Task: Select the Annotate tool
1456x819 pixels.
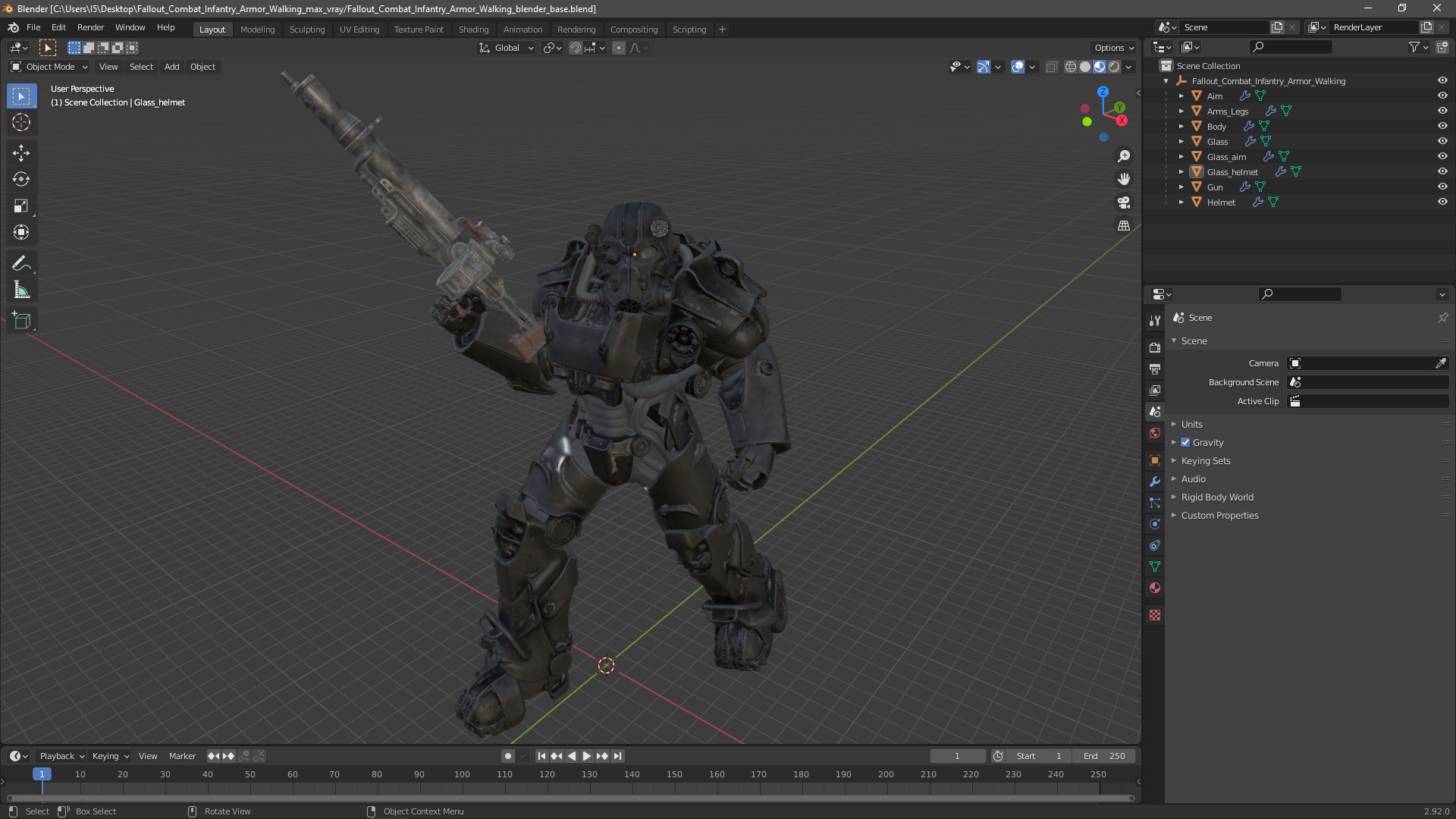Action: [x=21, y=264]
